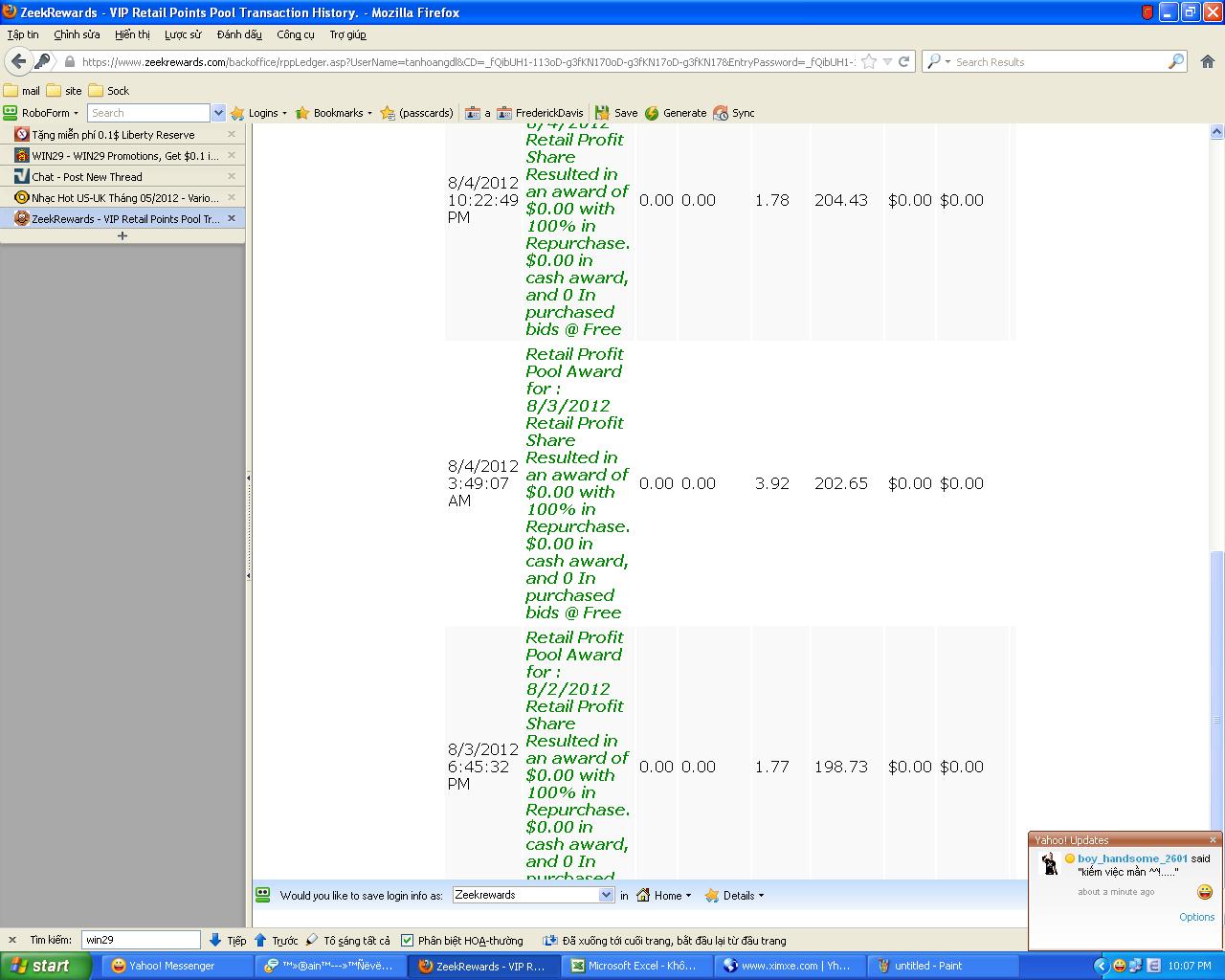
Task: Click the key icon beside the back button
Action: click(43, 61)
